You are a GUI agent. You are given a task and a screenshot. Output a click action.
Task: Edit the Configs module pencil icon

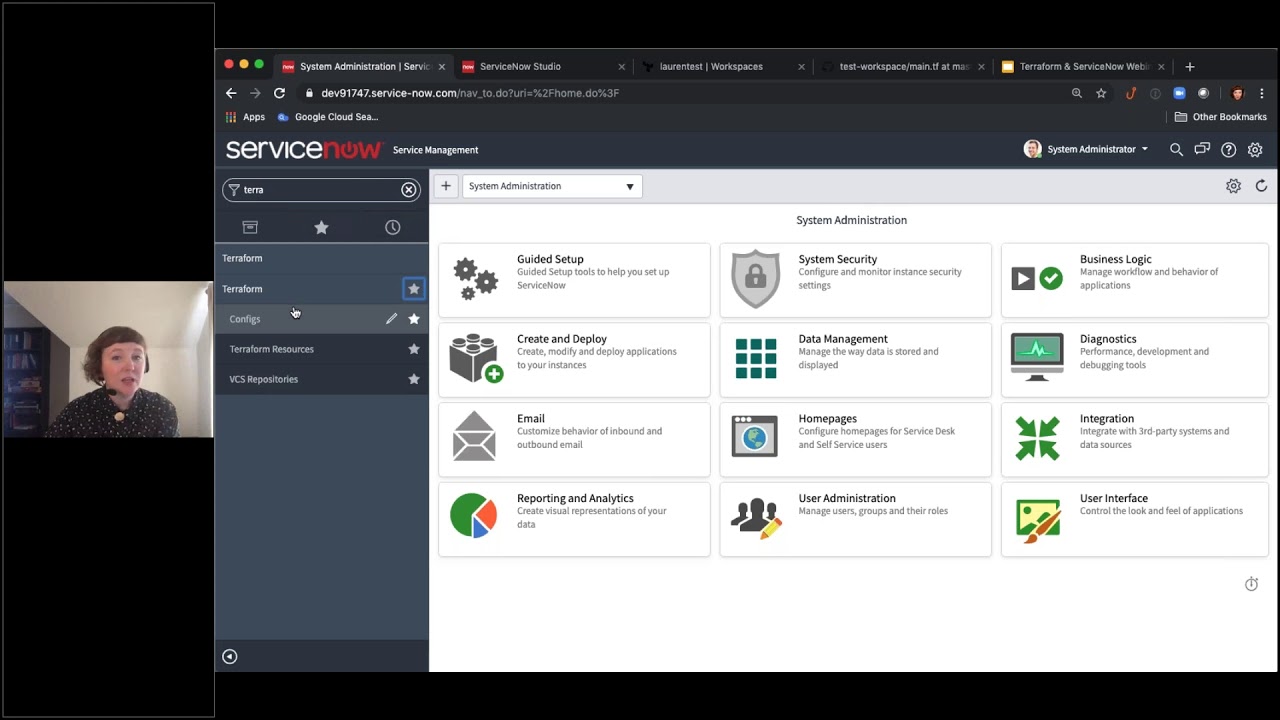[x=391, y=319]
